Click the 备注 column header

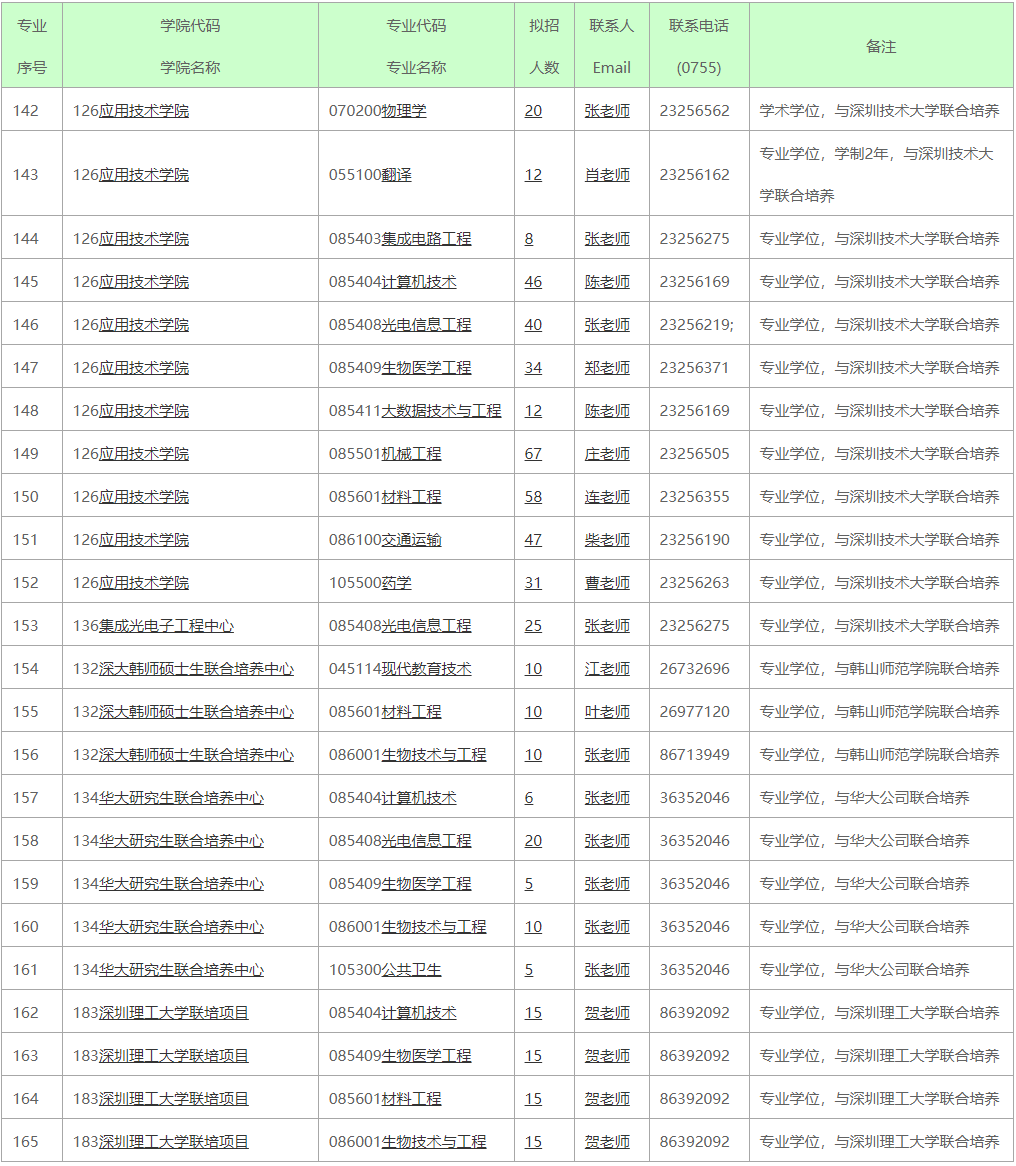[881, 45]
